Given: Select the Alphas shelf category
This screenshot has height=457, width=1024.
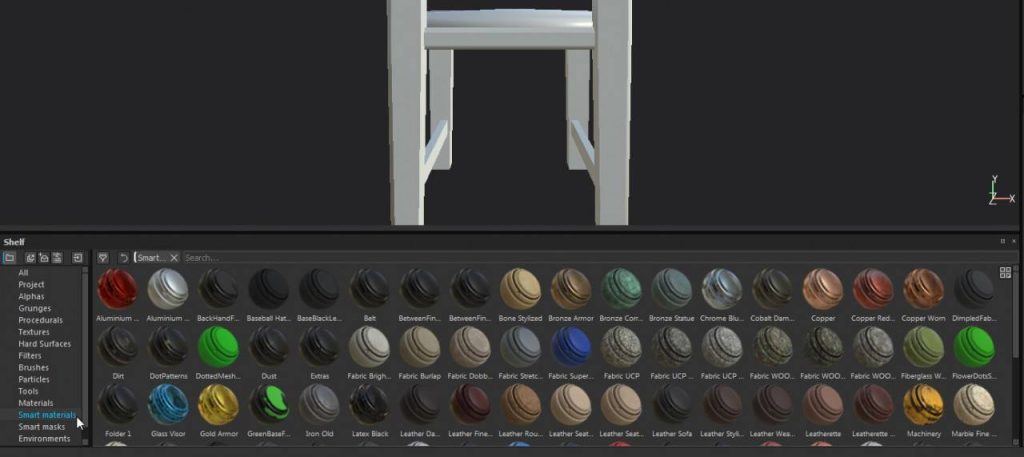Looking at the screenshot, I should [x=31, y=297].
